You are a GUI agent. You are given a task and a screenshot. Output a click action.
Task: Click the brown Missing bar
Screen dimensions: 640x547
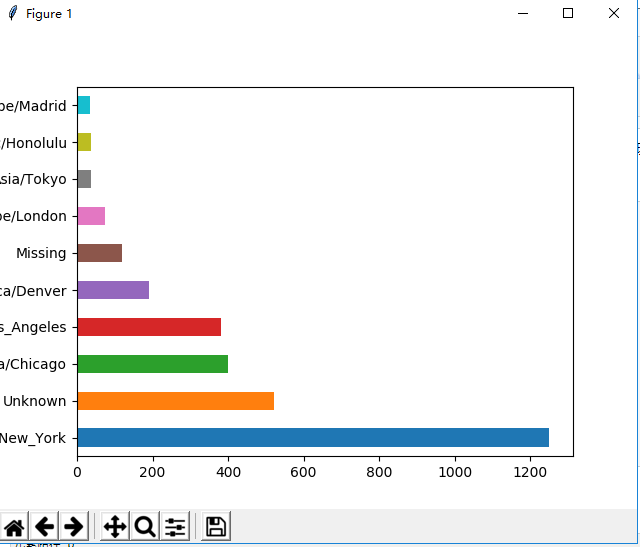point(100,253)
